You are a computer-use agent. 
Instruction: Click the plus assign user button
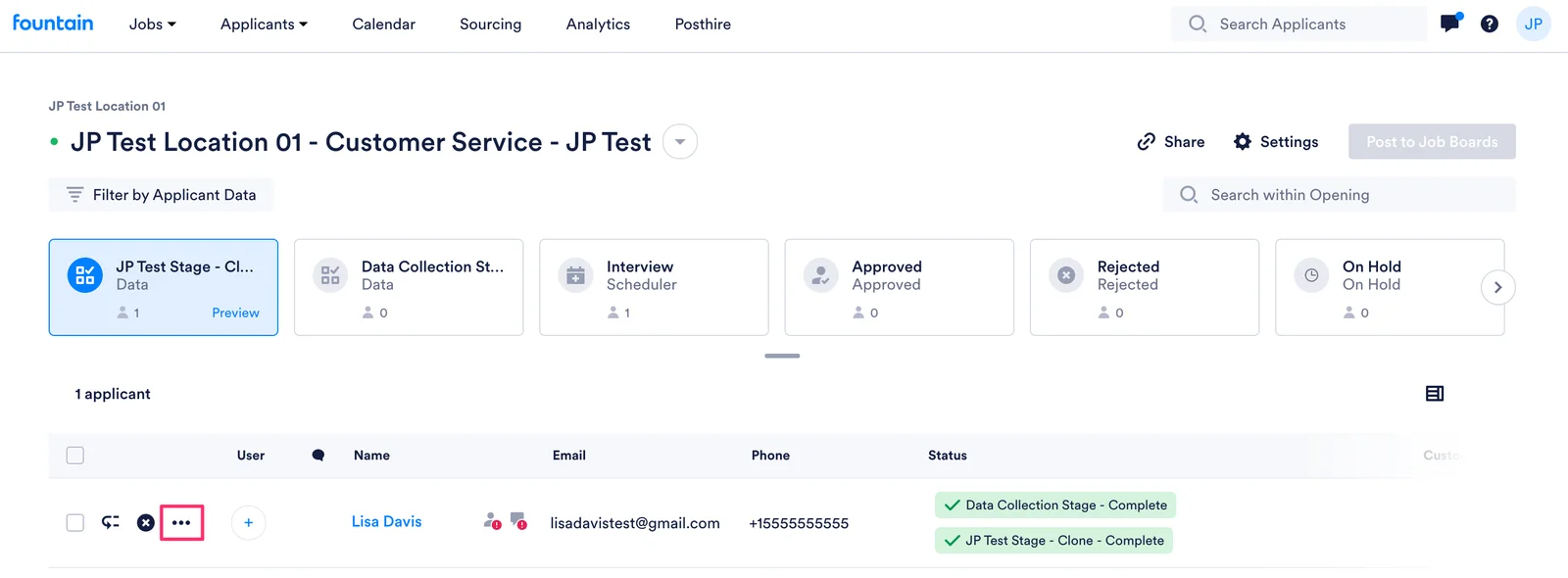tap(248, 523)
